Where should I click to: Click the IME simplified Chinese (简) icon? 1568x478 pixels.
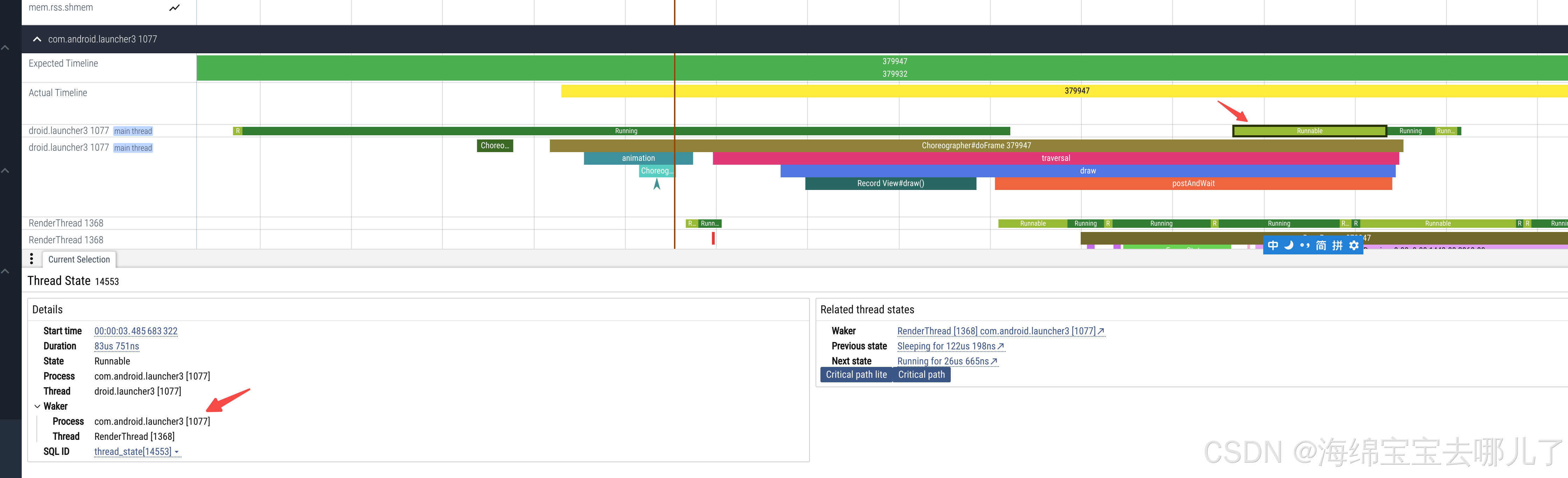pyautogui.click(x=1321, y=245)
